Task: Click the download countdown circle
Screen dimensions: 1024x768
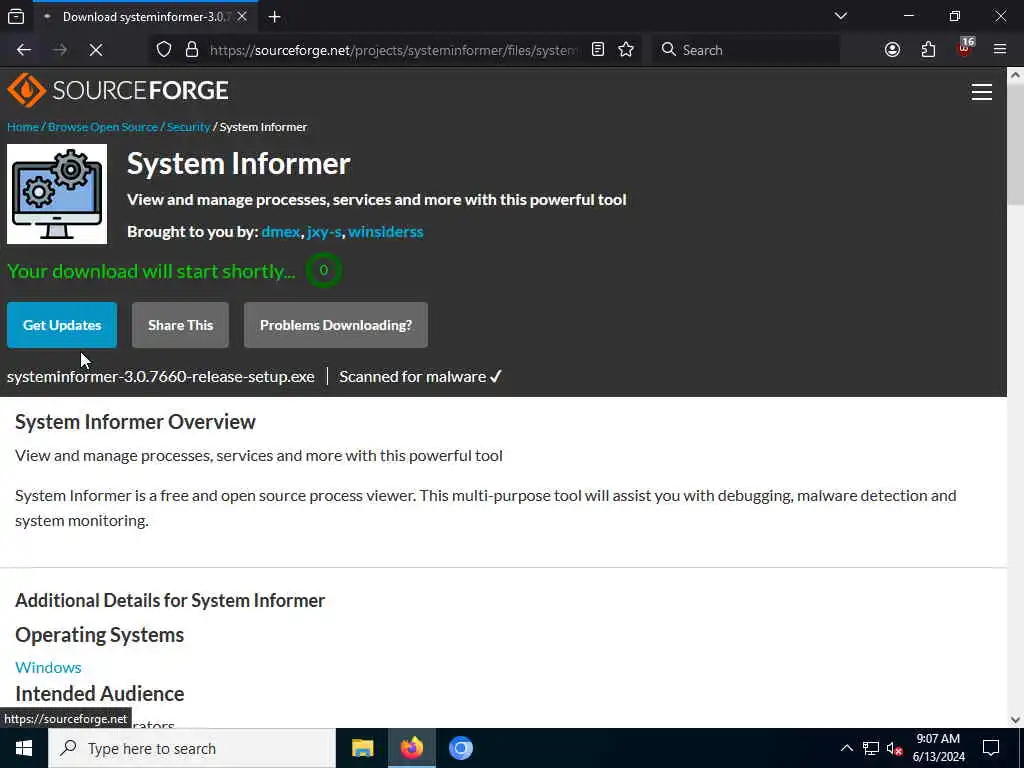Action: click(323, 270)
